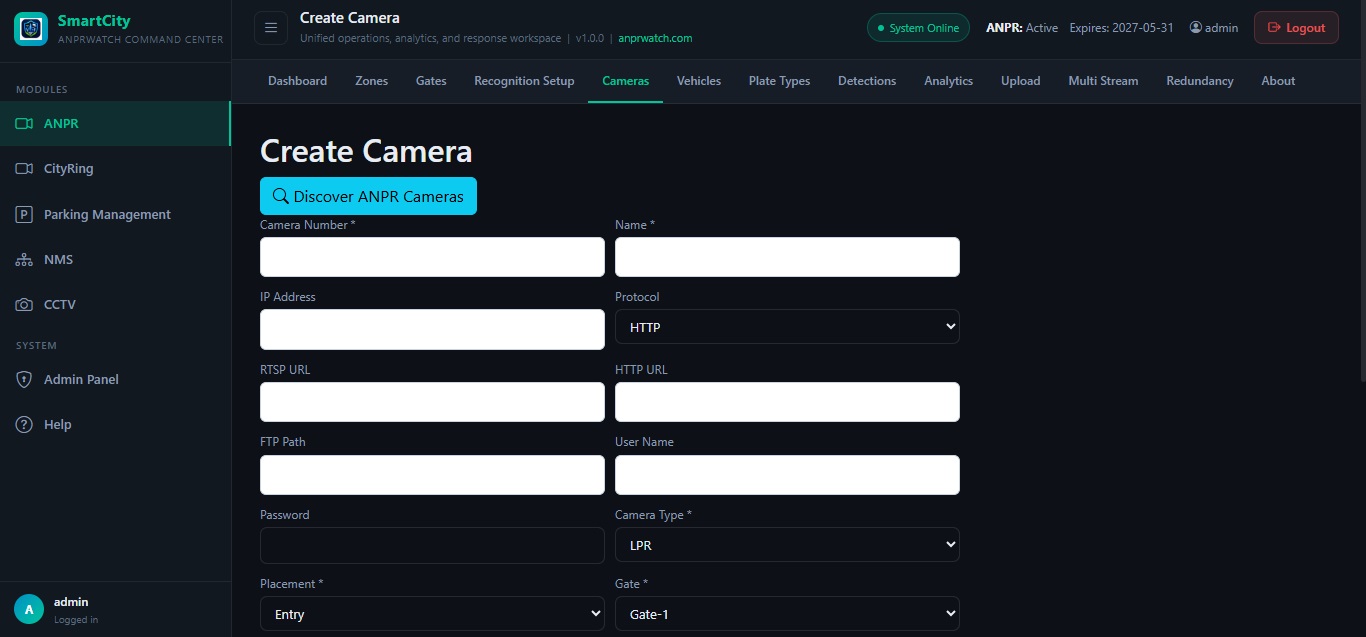The height and width of the screenshot is (637, 1366).
Task: Click the 'Expires: 2027-05-31' text
Action: click(1121, 28)
